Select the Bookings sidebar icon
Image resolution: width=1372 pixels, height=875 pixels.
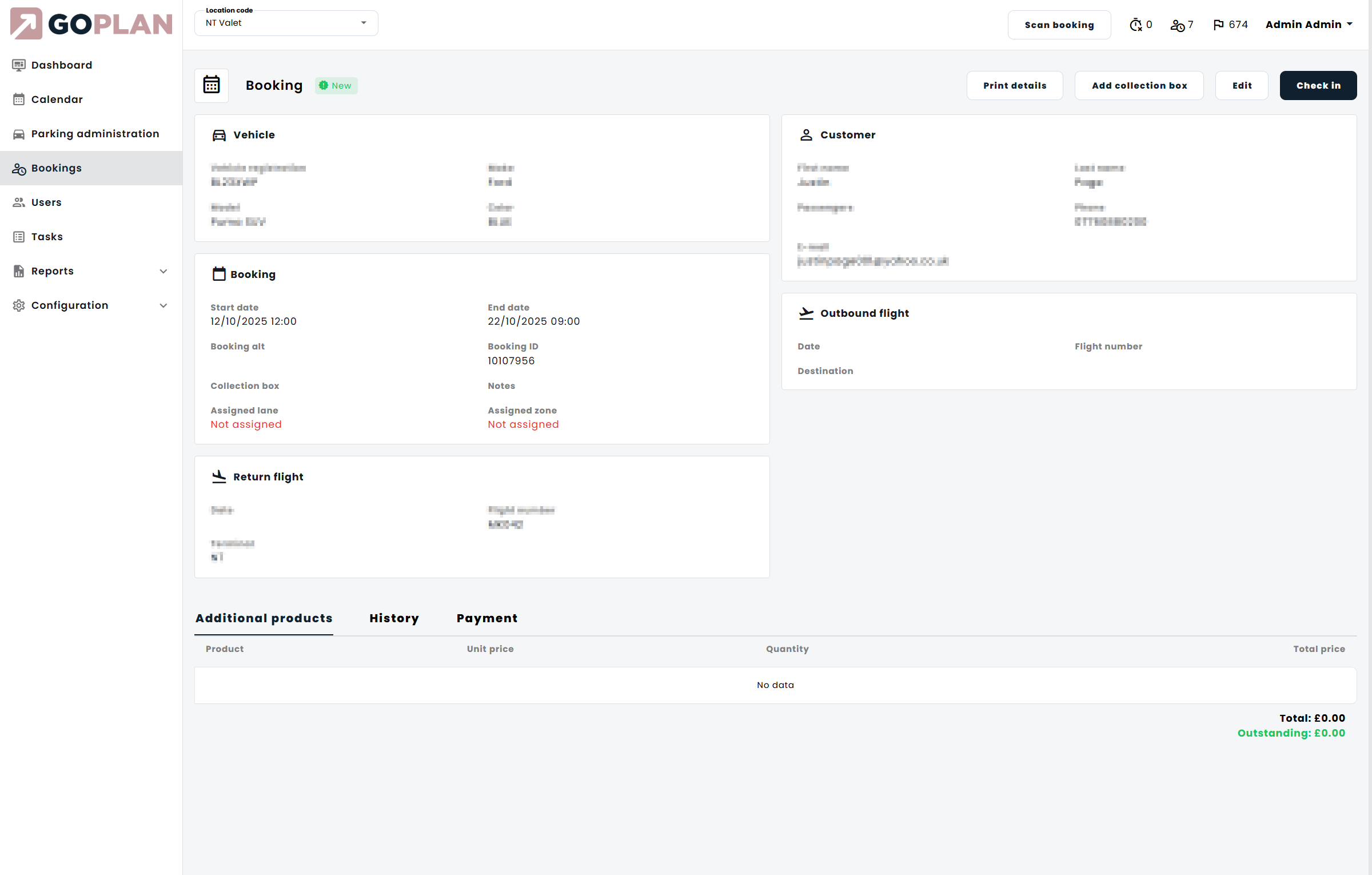pyautogui.click(x=19, y=168)
